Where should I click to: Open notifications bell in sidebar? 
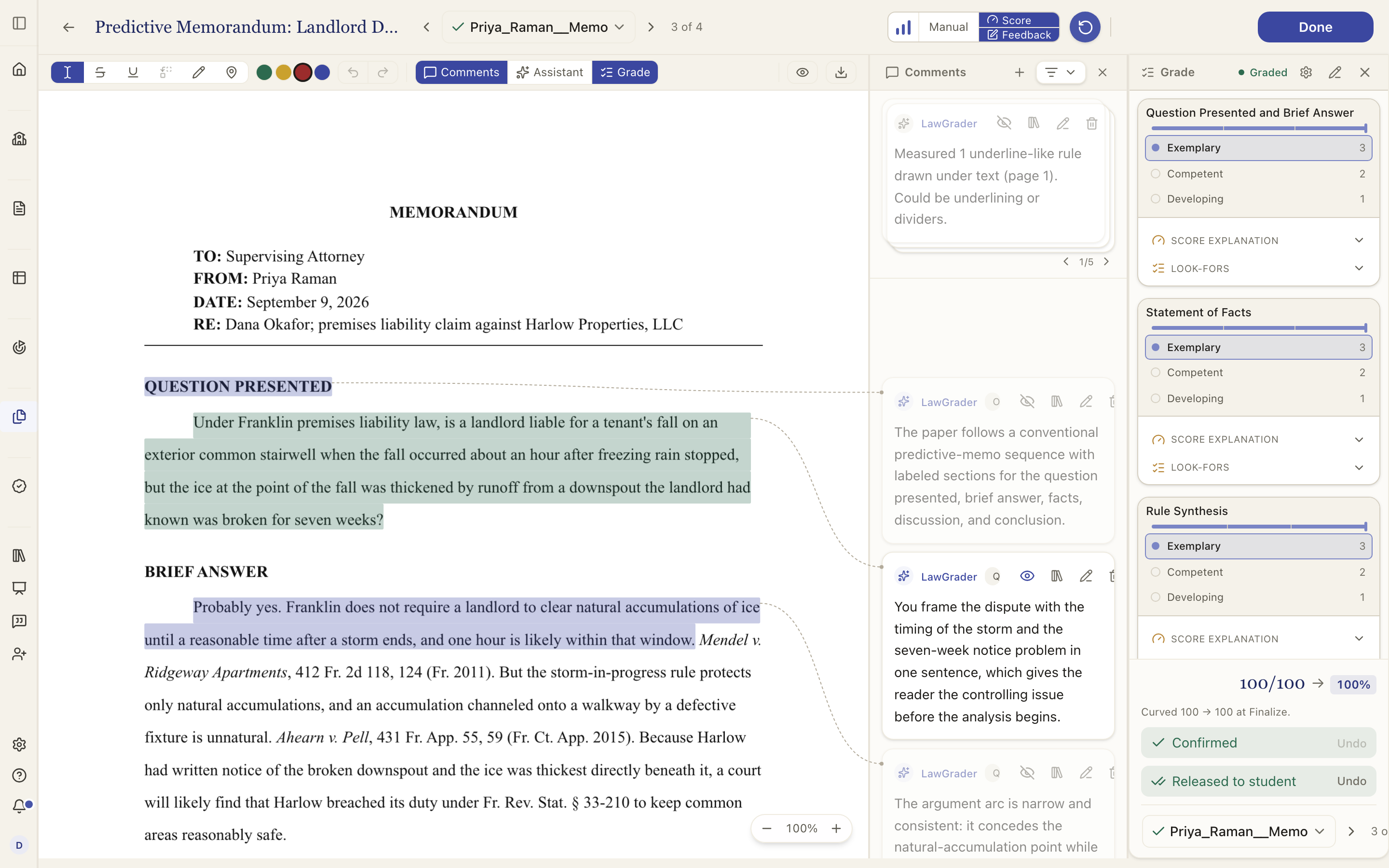(x=19, y=806)
